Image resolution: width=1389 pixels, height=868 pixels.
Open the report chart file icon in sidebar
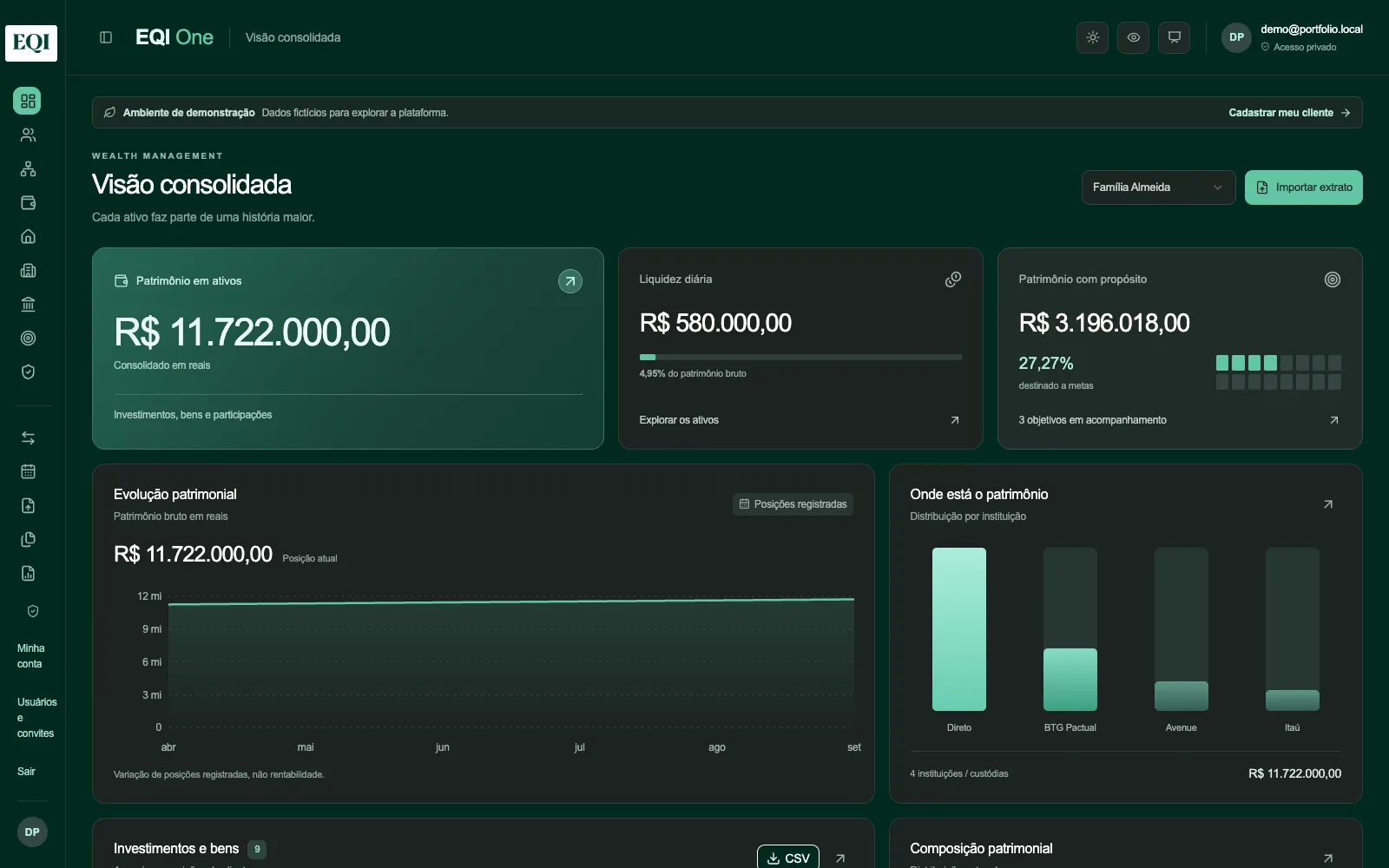pyautogui.click(x=28, y=573)
